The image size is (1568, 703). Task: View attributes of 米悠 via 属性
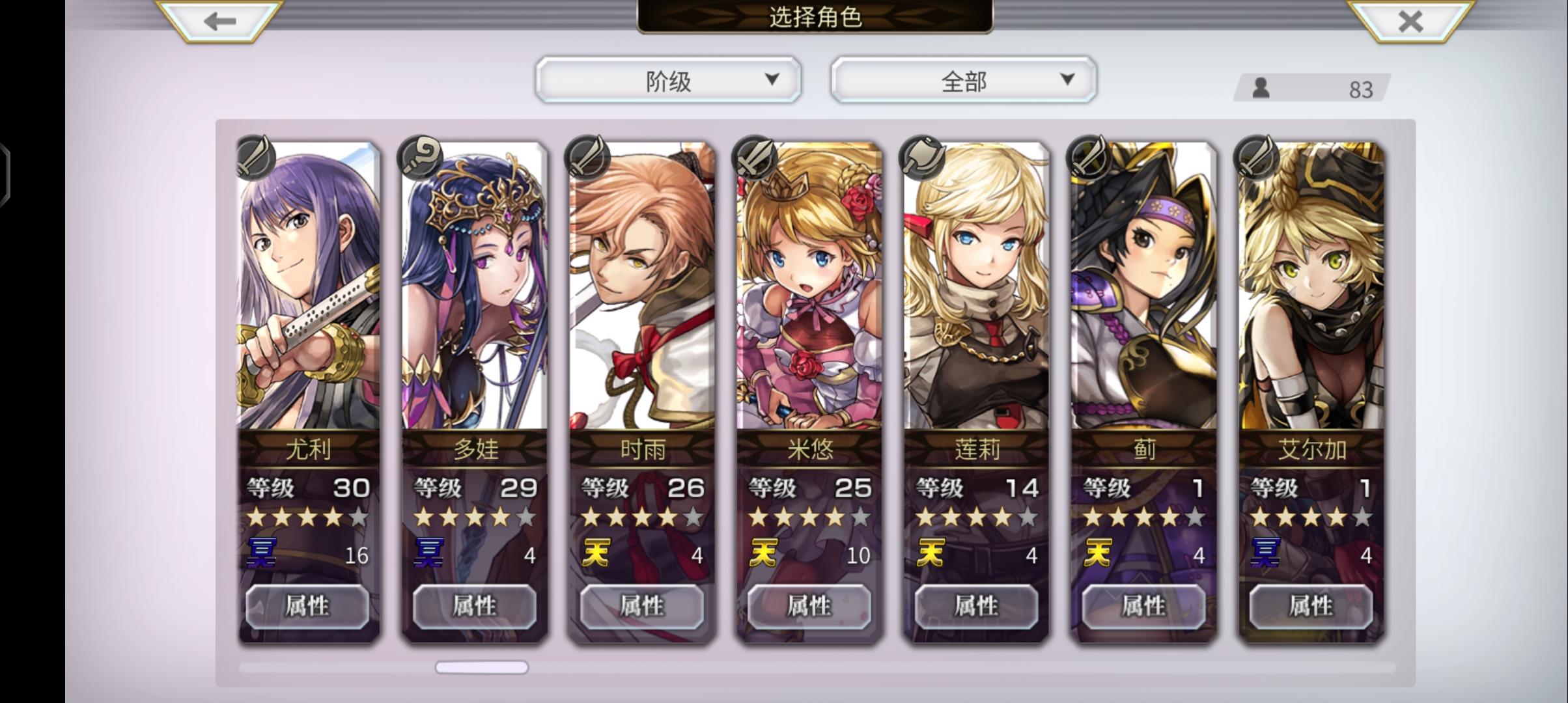[809, 607]
